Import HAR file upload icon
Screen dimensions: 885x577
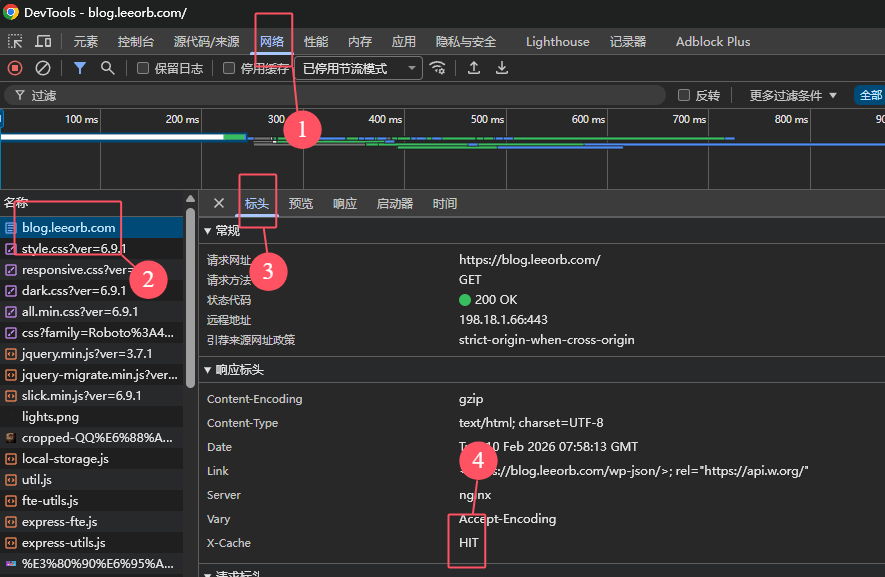point(474,68)
